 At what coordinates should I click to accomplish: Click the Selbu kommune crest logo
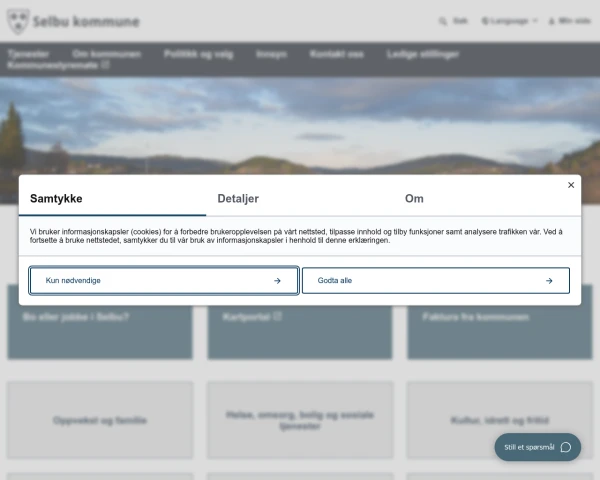tap(18, 21)
